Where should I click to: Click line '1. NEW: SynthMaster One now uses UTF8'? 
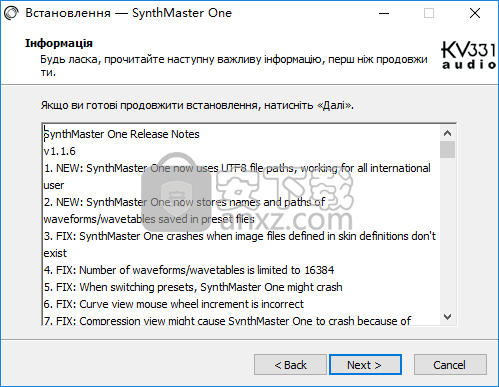(x=237, y=168)
